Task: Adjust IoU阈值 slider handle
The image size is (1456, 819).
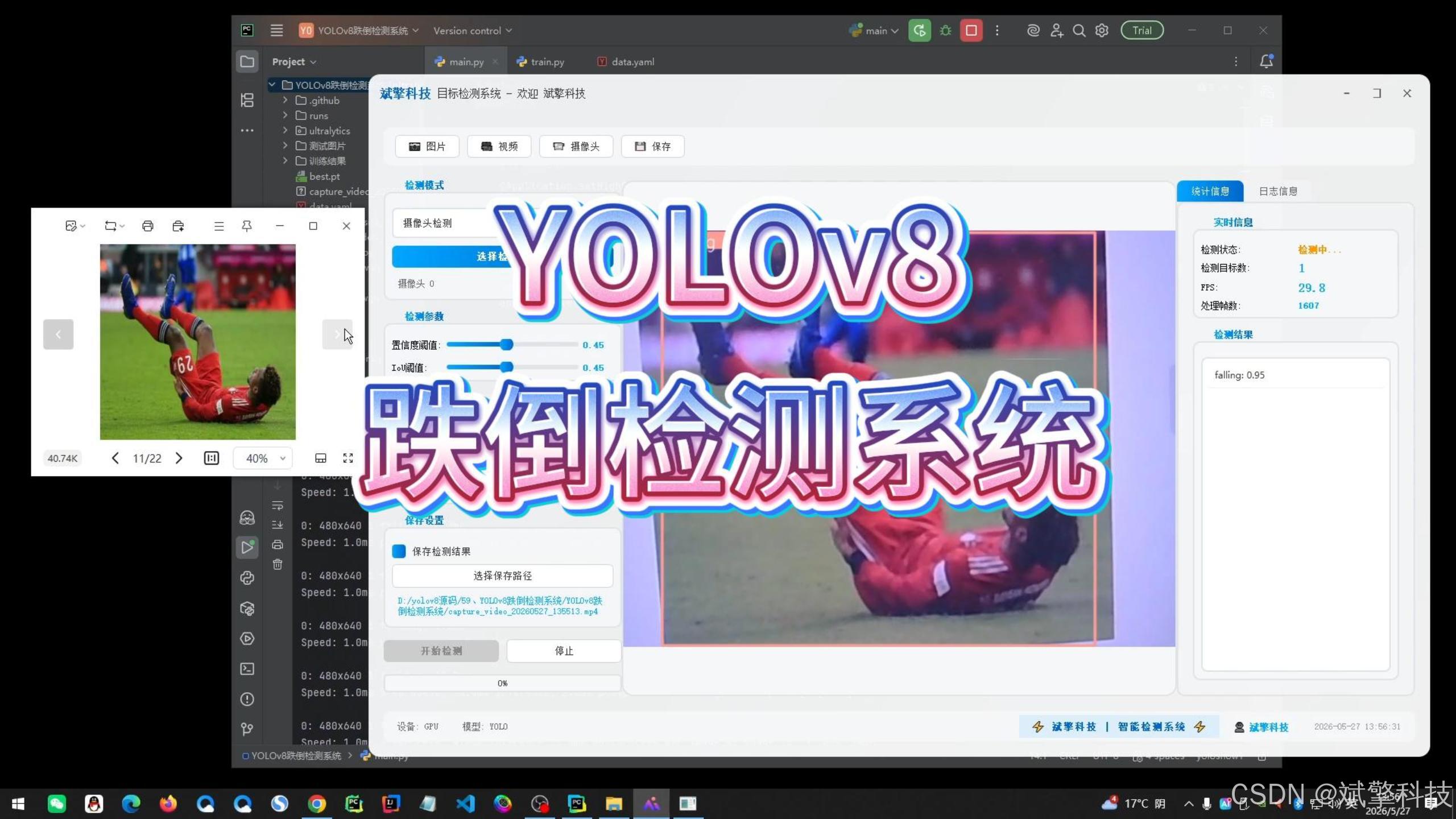Action: pyautogui.click(x=506, y=367)
